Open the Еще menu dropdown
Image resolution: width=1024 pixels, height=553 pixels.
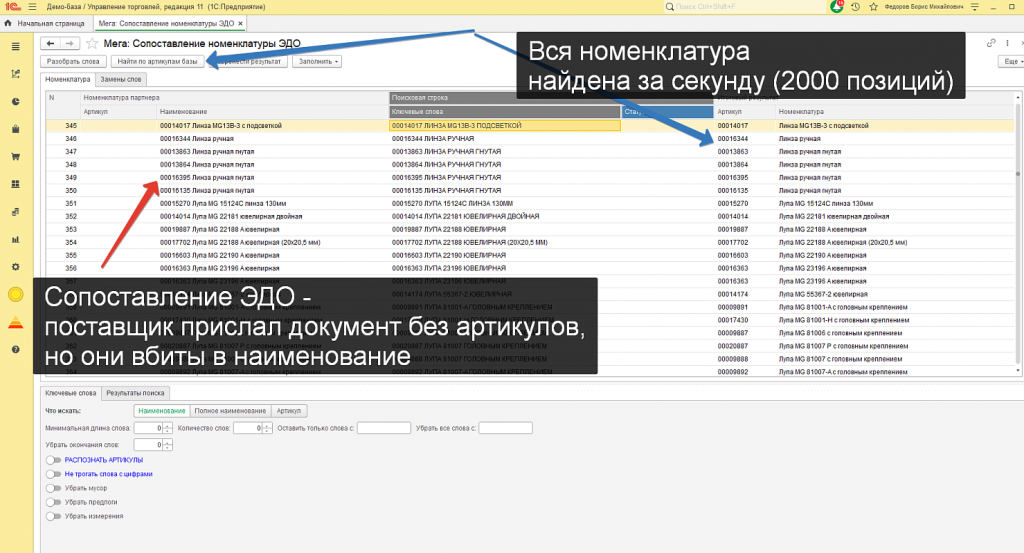(x=1011, y=61)
